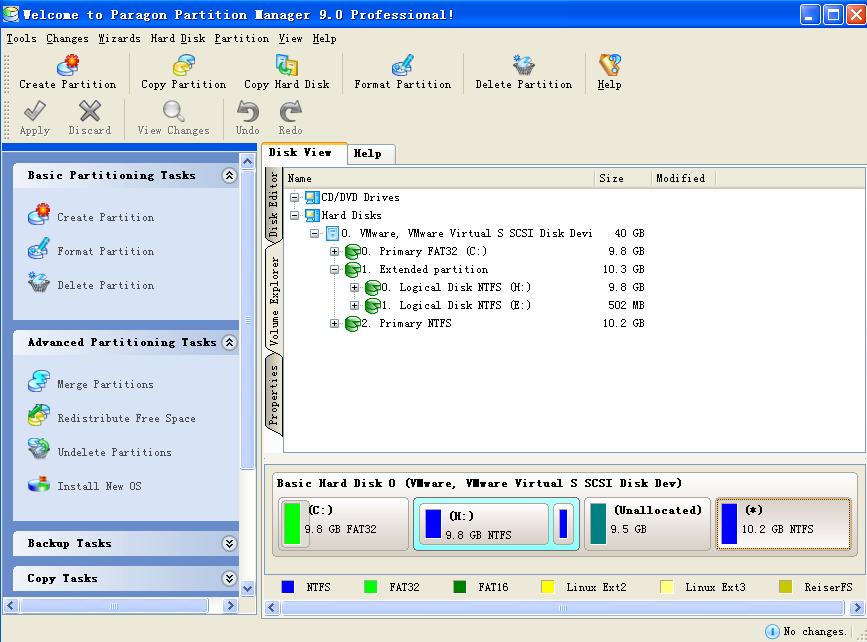
Task: Click the Redo arrow icon
Action: click(x=290, y=111)
